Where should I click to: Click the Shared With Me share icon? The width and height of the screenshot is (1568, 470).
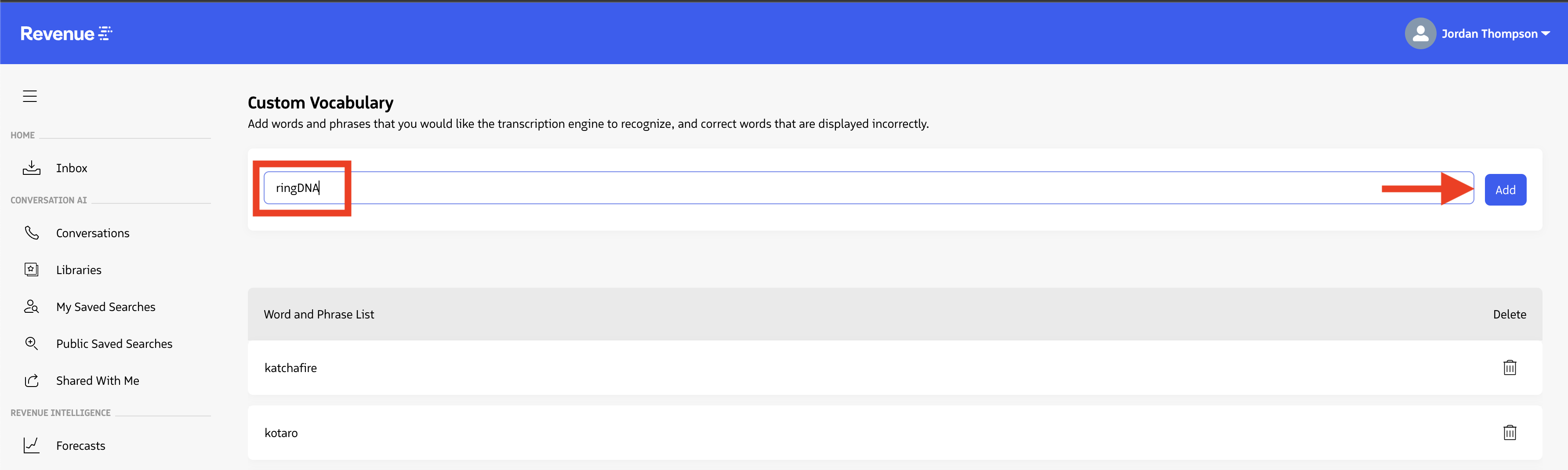tap(32, 381)
